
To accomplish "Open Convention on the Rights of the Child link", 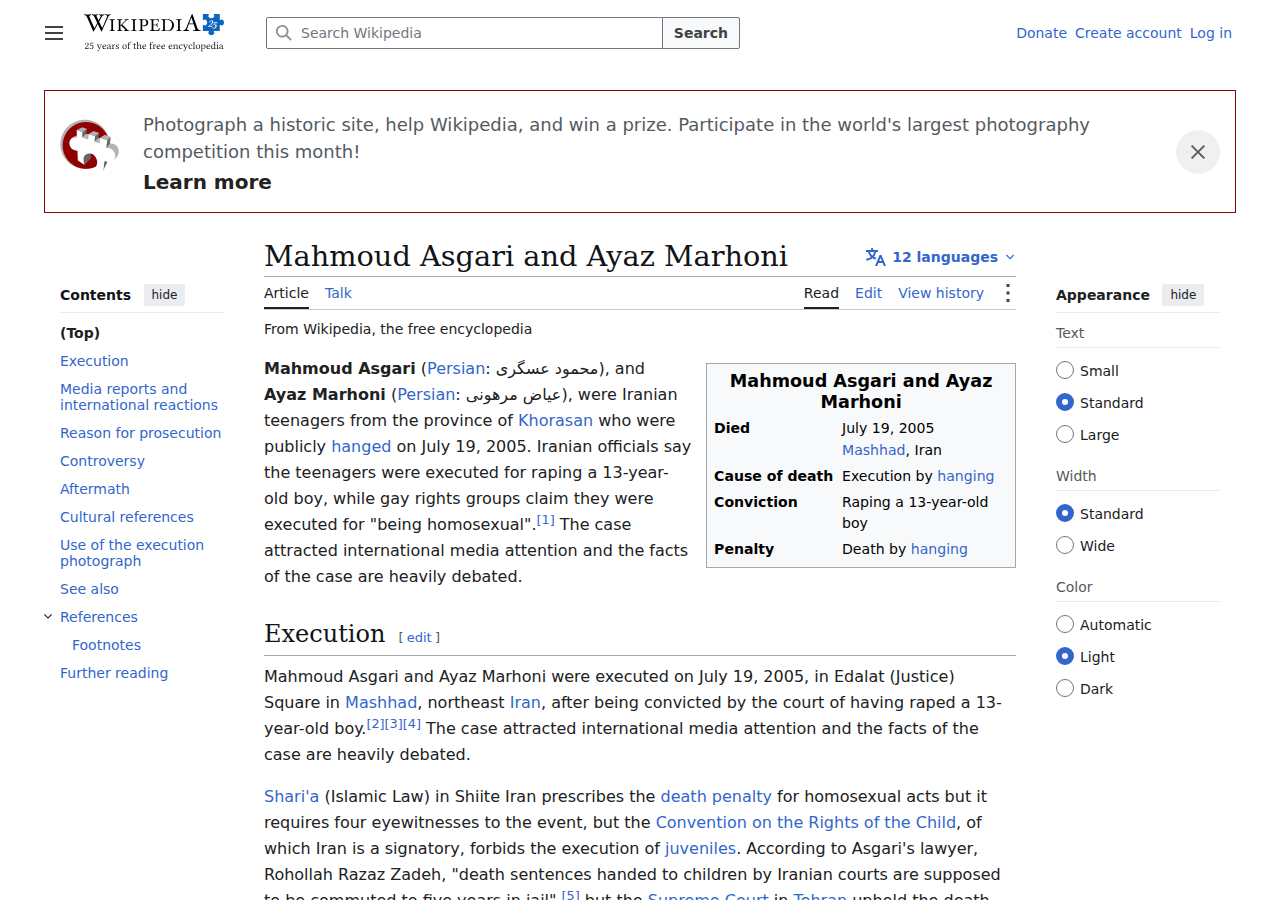I will point(806,822).
